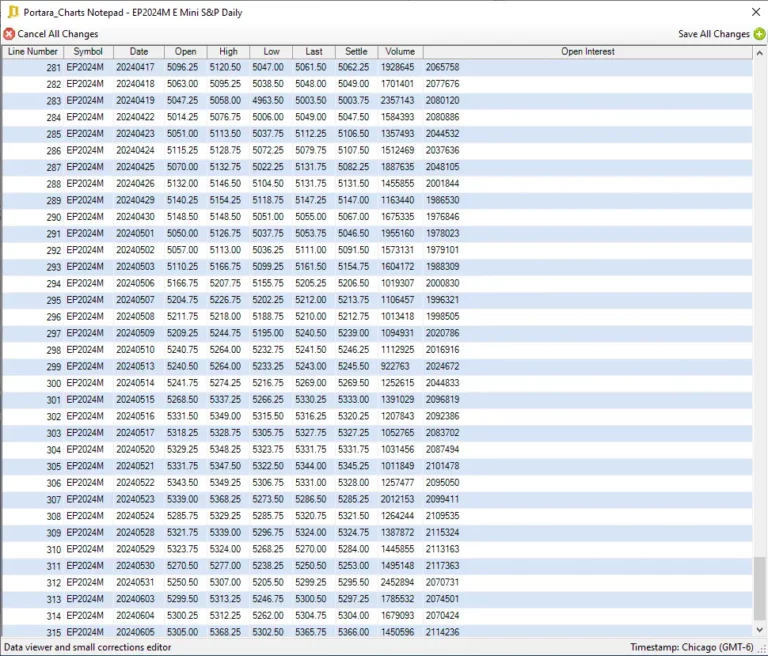
Task: Select high value 5132.75 in line 287
Action: (225, 167)
